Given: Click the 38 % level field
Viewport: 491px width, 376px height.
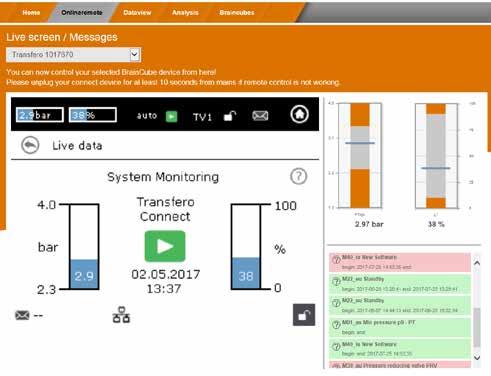Looking at the screenshot, I should point(93,115).
